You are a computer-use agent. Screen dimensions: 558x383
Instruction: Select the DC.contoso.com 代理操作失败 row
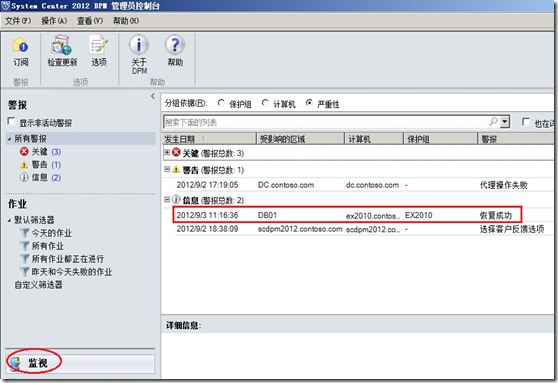(363, 185)
